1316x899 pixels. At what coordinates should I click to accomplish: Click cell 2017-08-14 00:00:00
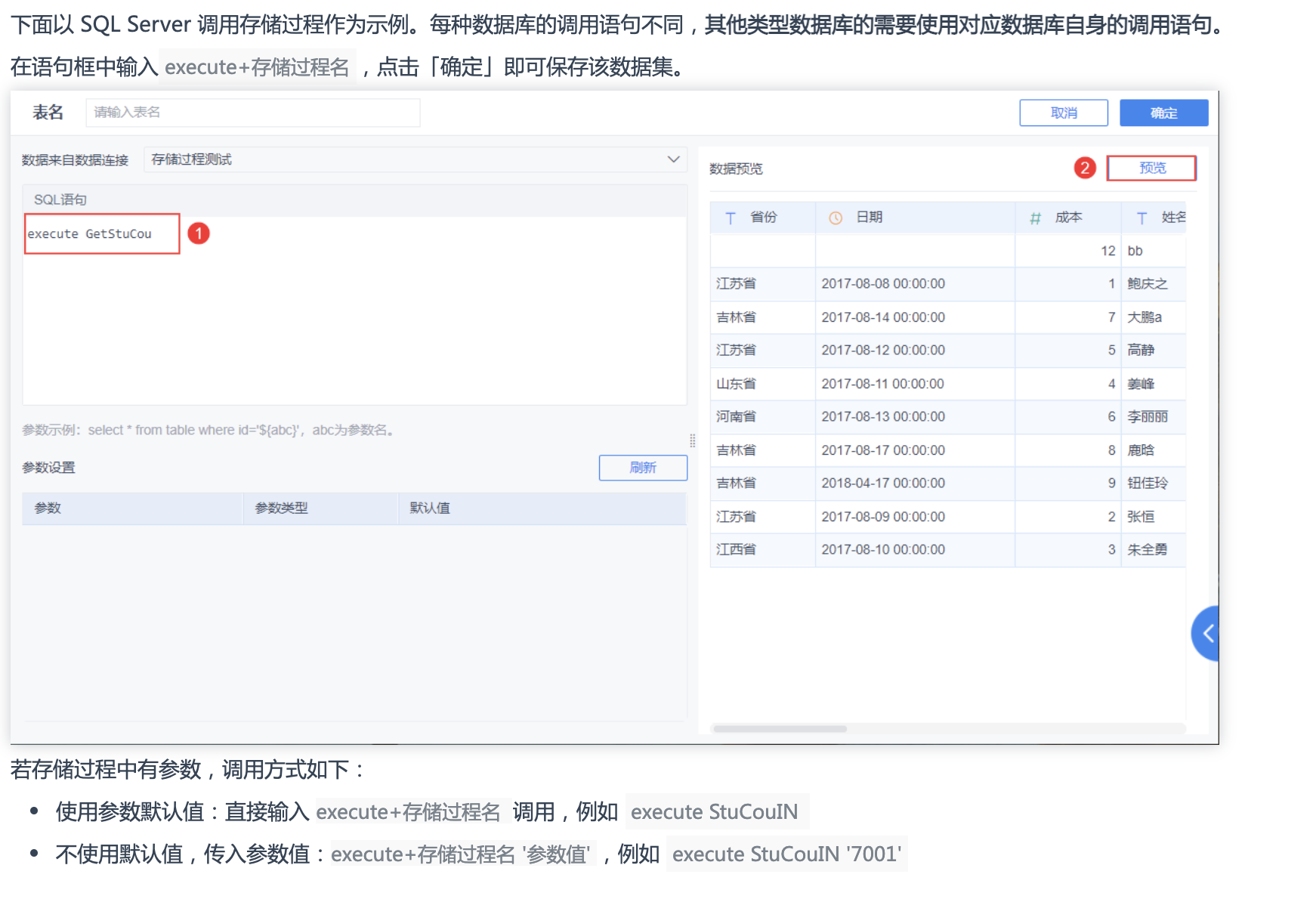click(x=915, y=317)
